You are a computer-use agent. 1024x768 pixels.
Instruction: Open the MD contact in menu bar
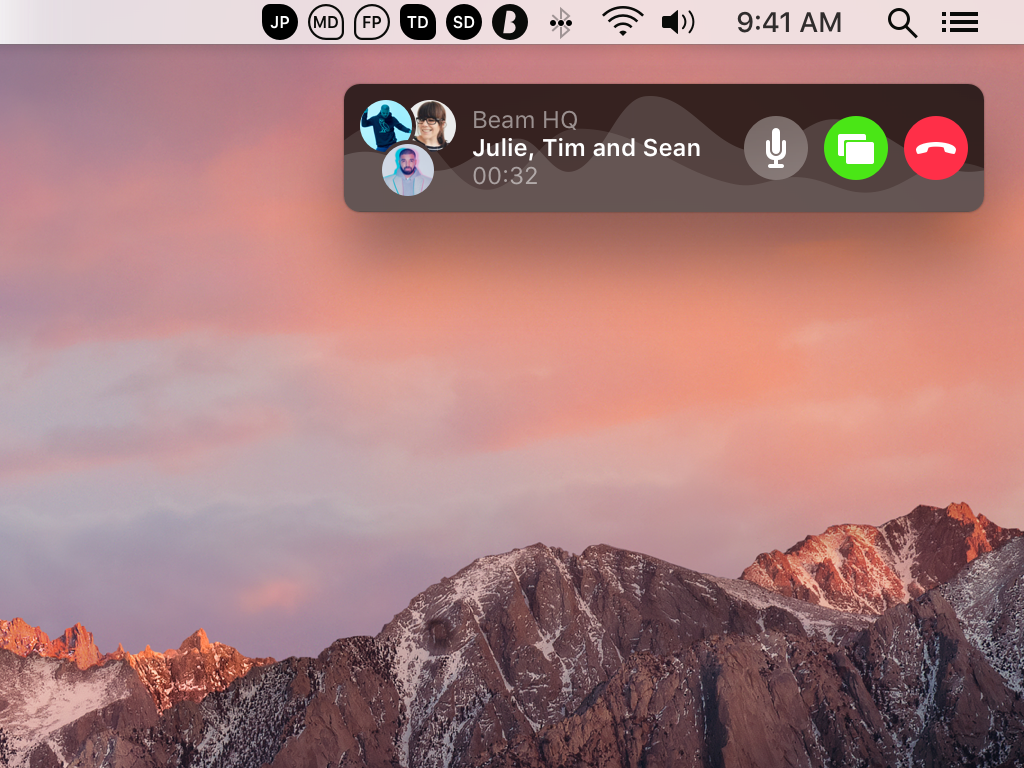coord(325,22)
